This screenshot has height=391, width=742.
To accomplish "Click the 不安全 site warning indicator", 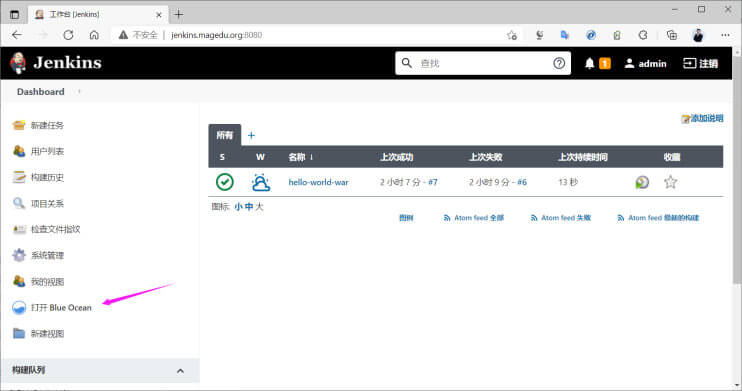I will 138,35.
